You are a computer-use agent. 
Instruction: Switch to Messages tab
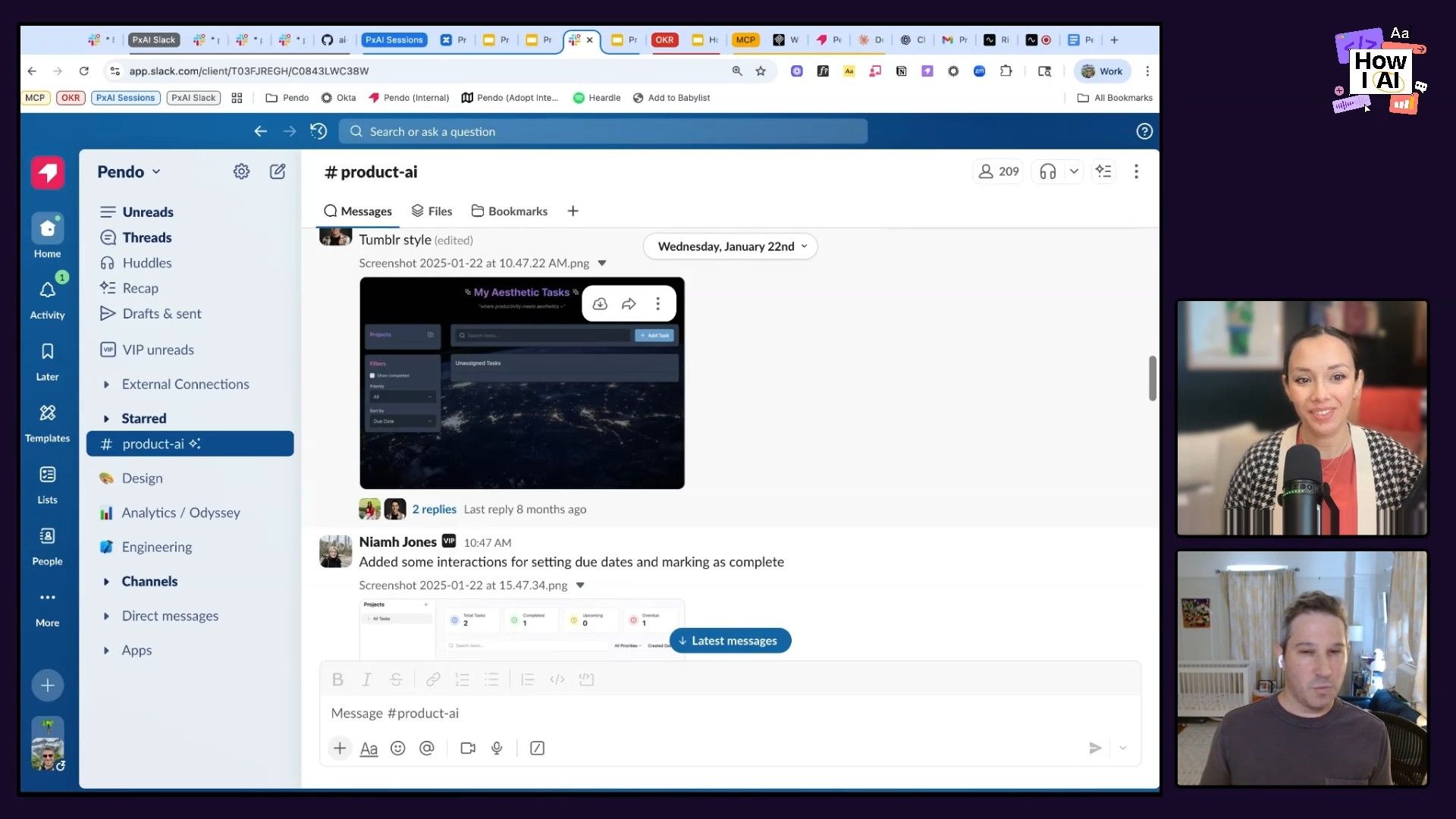358,212
